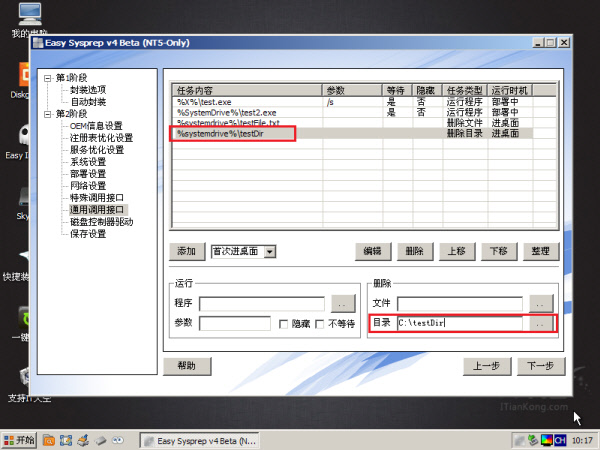Click the 运行时机 column header
This screenshot has width=600, height=450.
pos(510,90)
